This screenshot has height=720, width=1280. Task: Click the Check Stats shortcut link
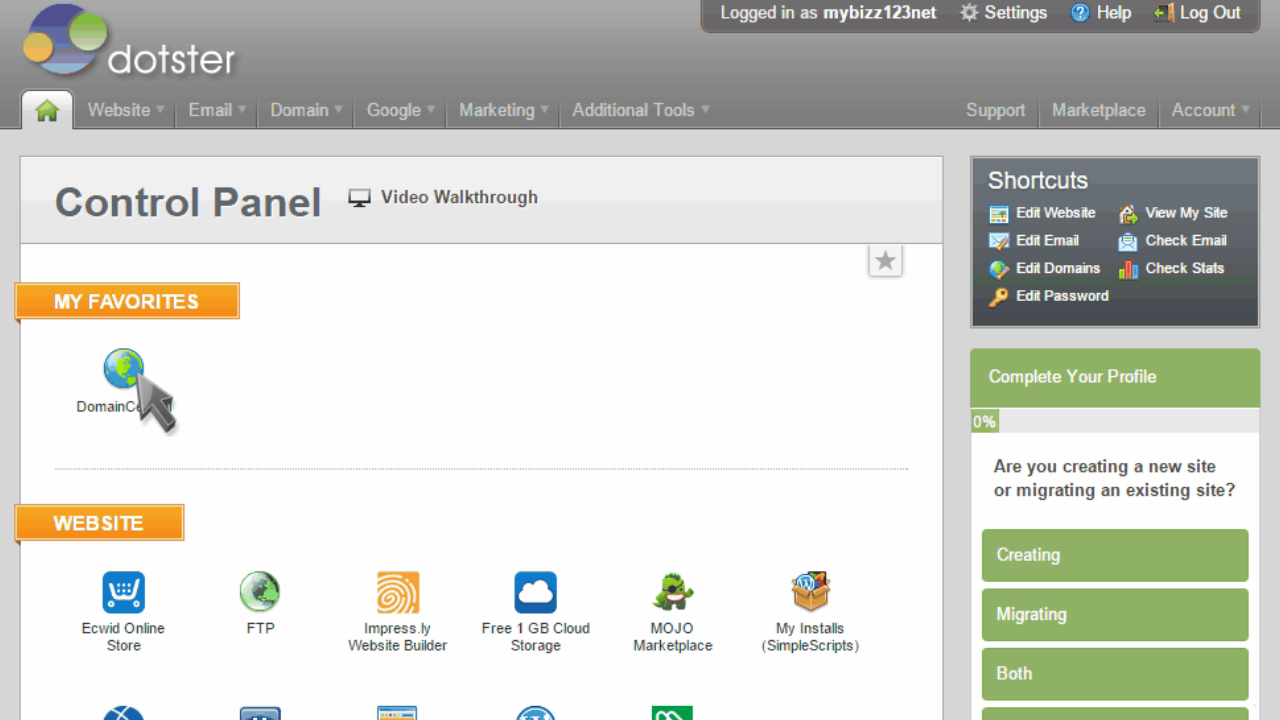1185,268
